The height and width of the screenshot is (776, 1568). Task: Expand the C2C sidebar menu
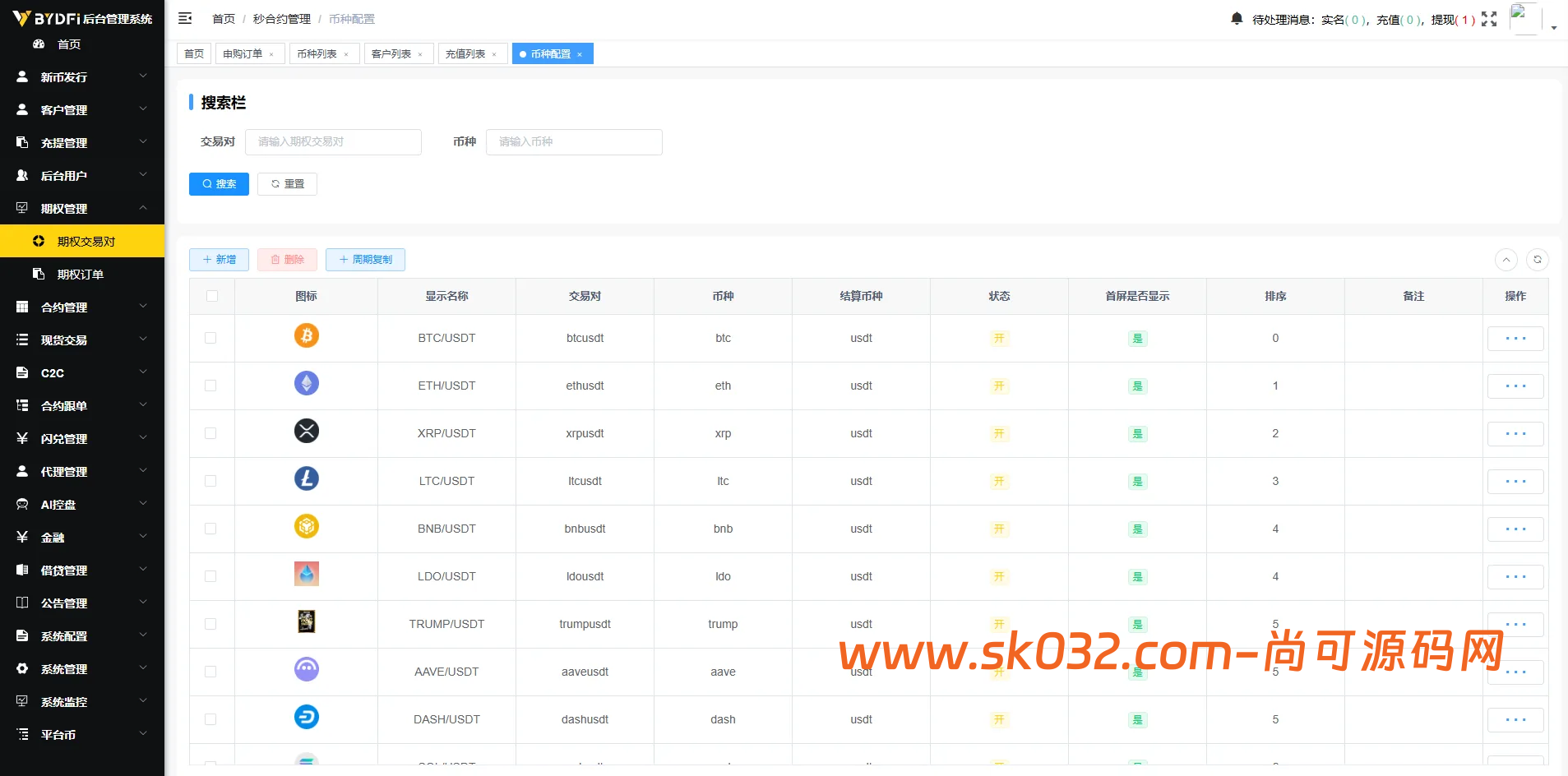82,372
